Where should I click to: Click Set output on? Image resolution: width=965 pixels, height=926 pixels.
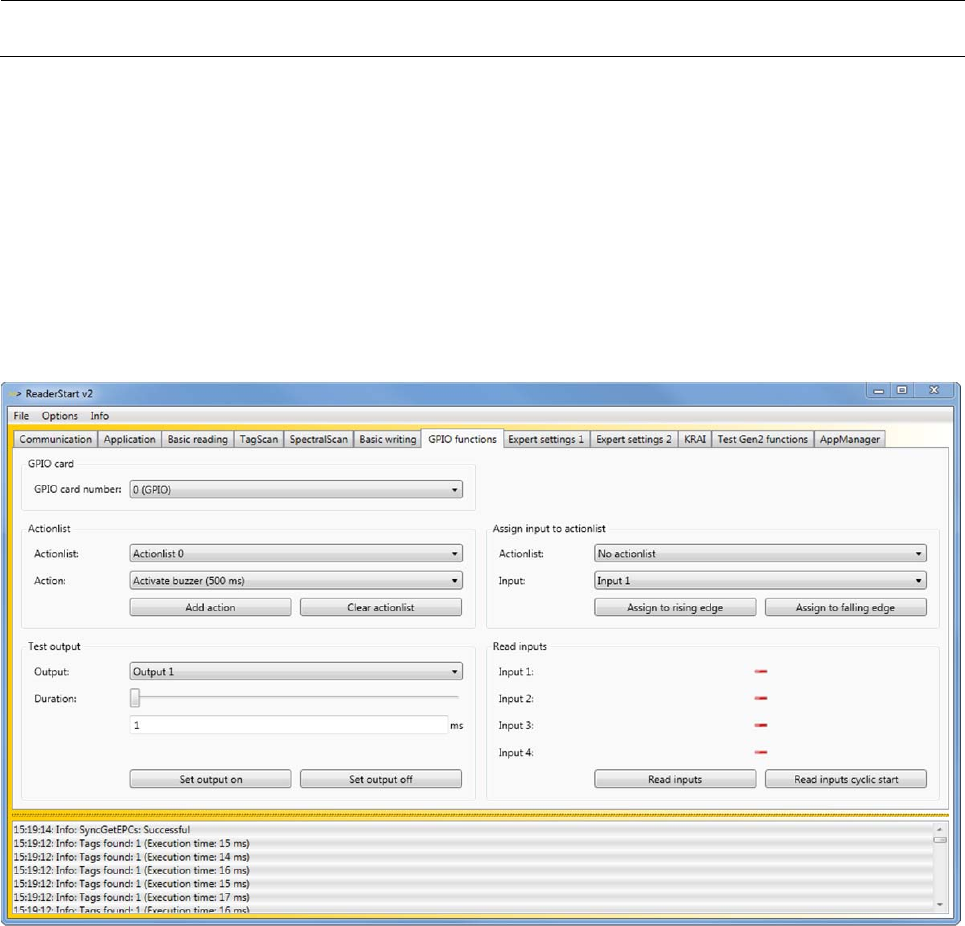pyautogui.click(x=210, y=779)
